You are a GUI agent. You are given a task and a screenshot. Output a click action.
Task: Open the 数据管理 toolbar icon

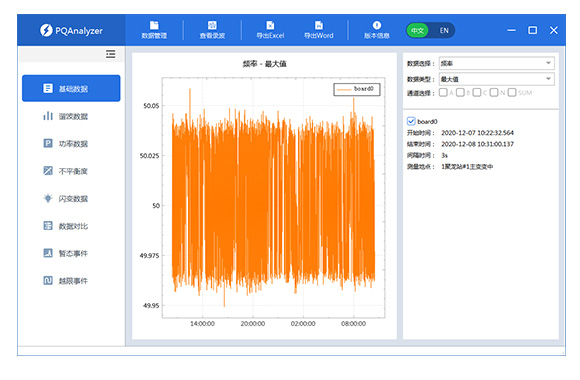pos(154,30)
